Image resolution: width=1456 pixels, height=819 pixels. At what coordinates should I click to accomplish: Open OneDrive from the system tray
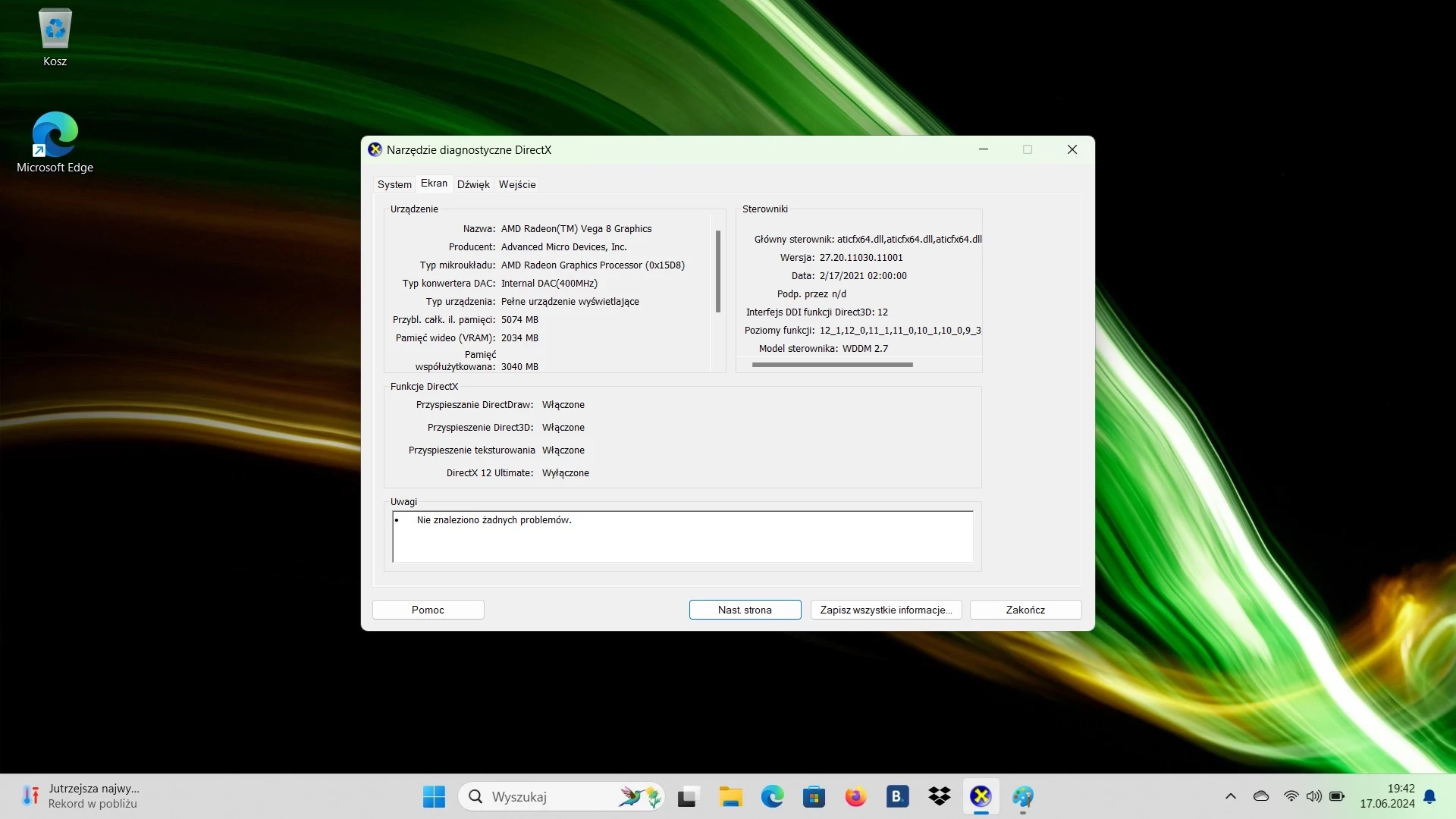1261,796
